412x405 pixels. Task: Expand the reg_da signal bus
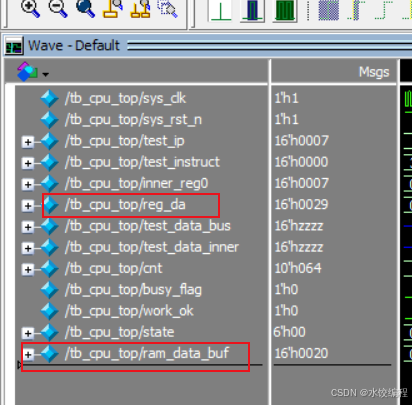click(28, 206)
